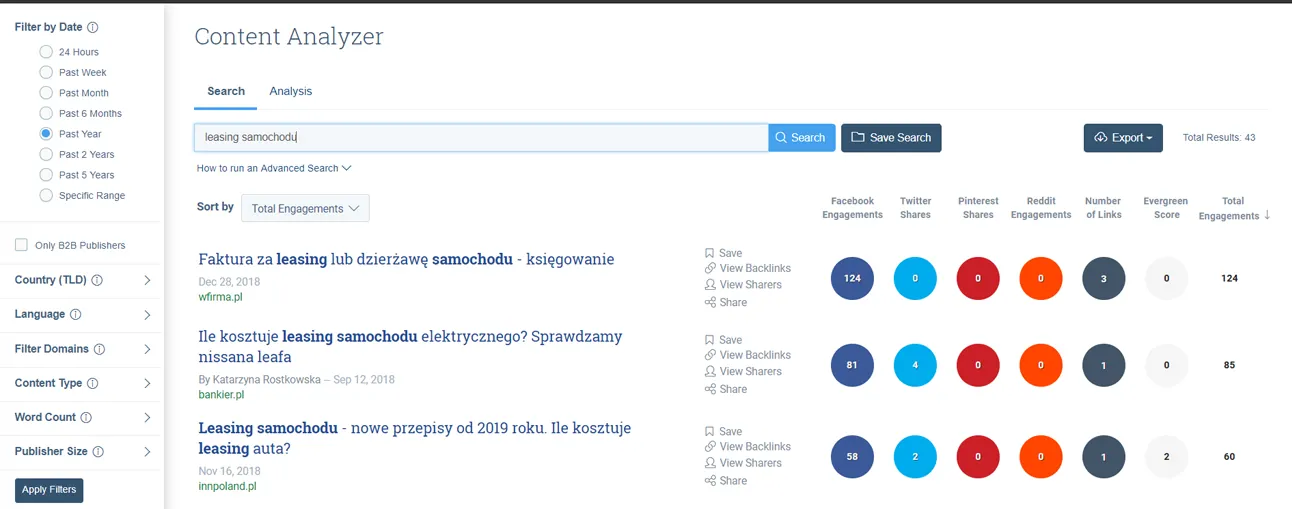Click author name Katarzyna Rostkowska
The width and height of the screenshot is (1292, 509).
266,380
